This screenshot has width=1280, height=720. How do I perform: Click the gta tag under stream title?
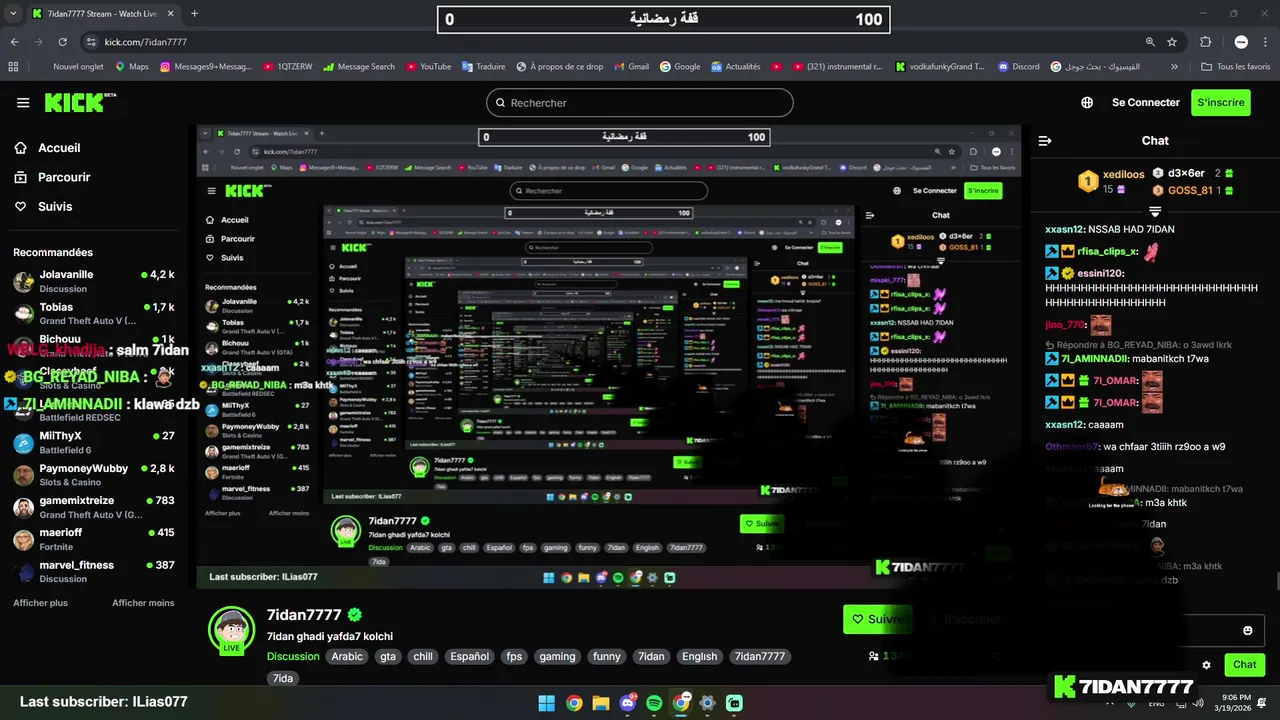pos(387,657)
